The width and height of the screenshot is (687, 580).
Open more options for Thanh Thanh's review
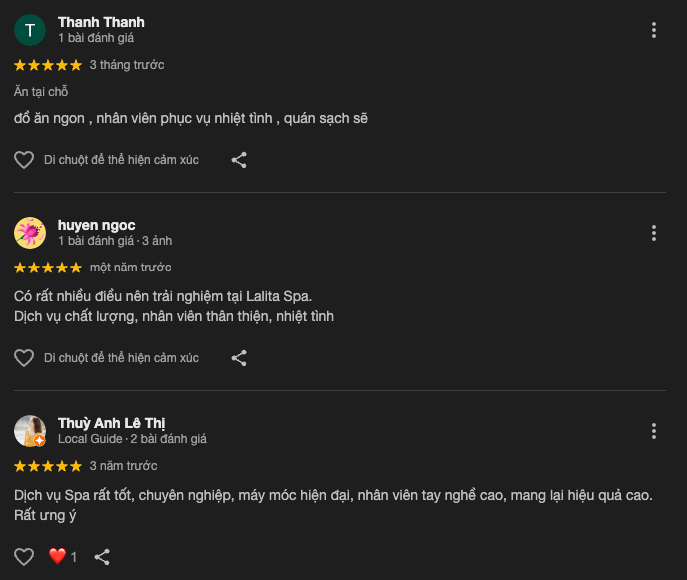[x=654, y=30]
